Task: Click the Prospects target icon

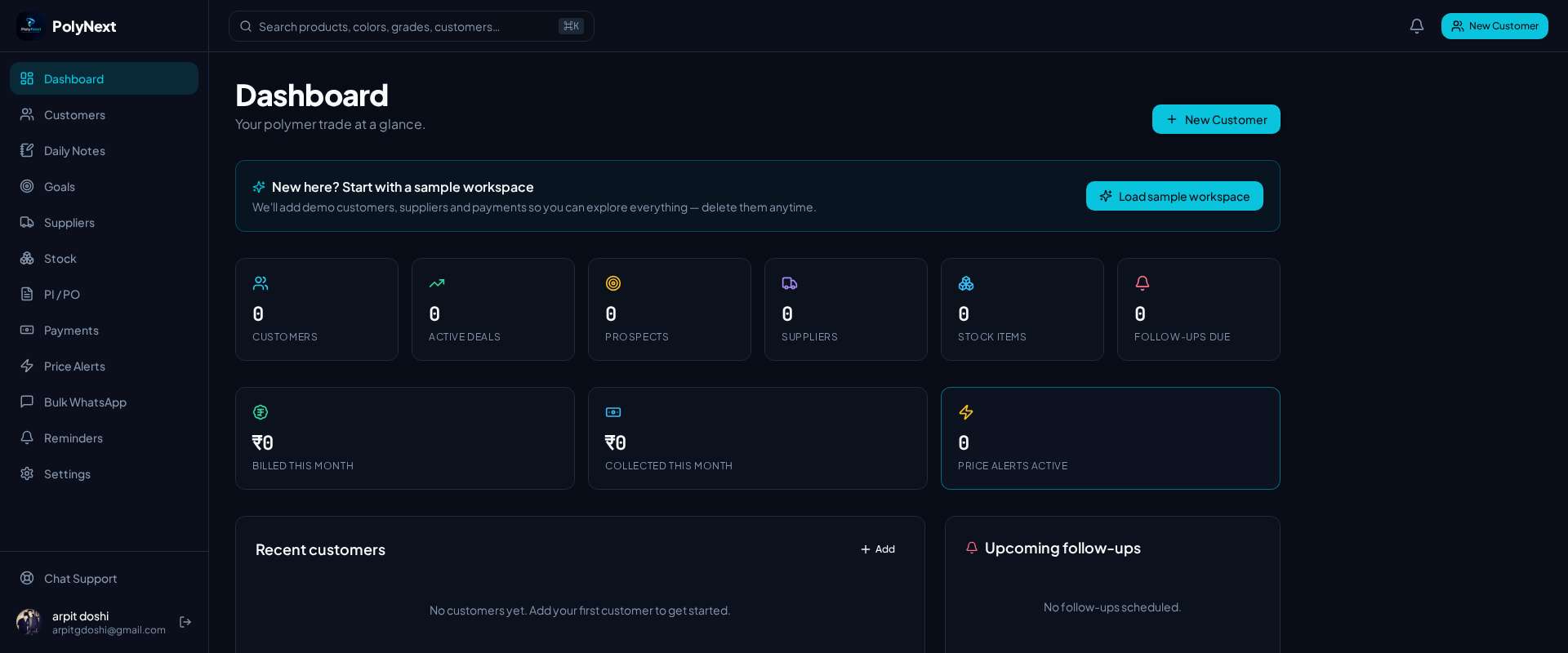Action: (x=613, y=283)
